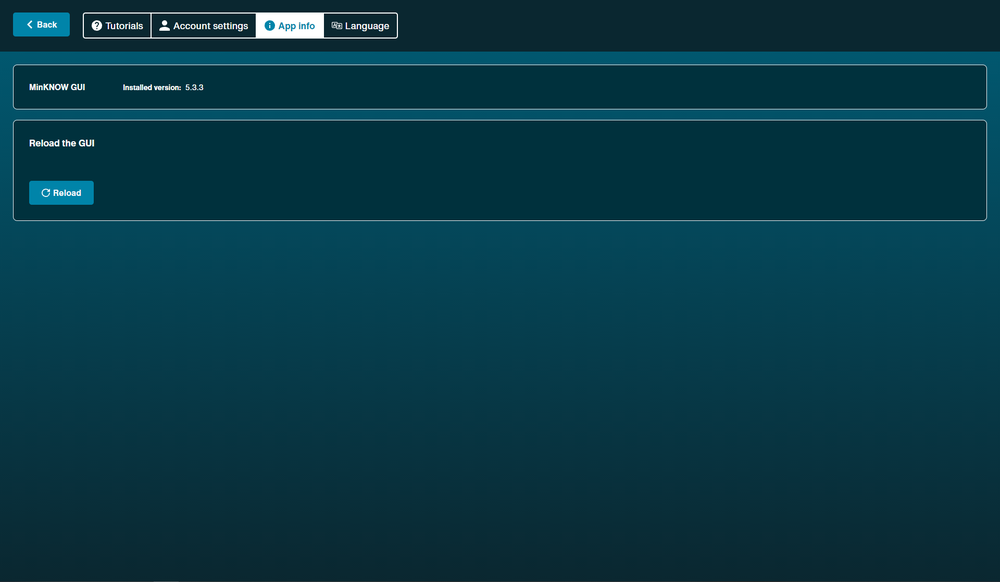The image size is (1000, 582).
Task: Select the installed version number 5.3.3
Action: 195,87
